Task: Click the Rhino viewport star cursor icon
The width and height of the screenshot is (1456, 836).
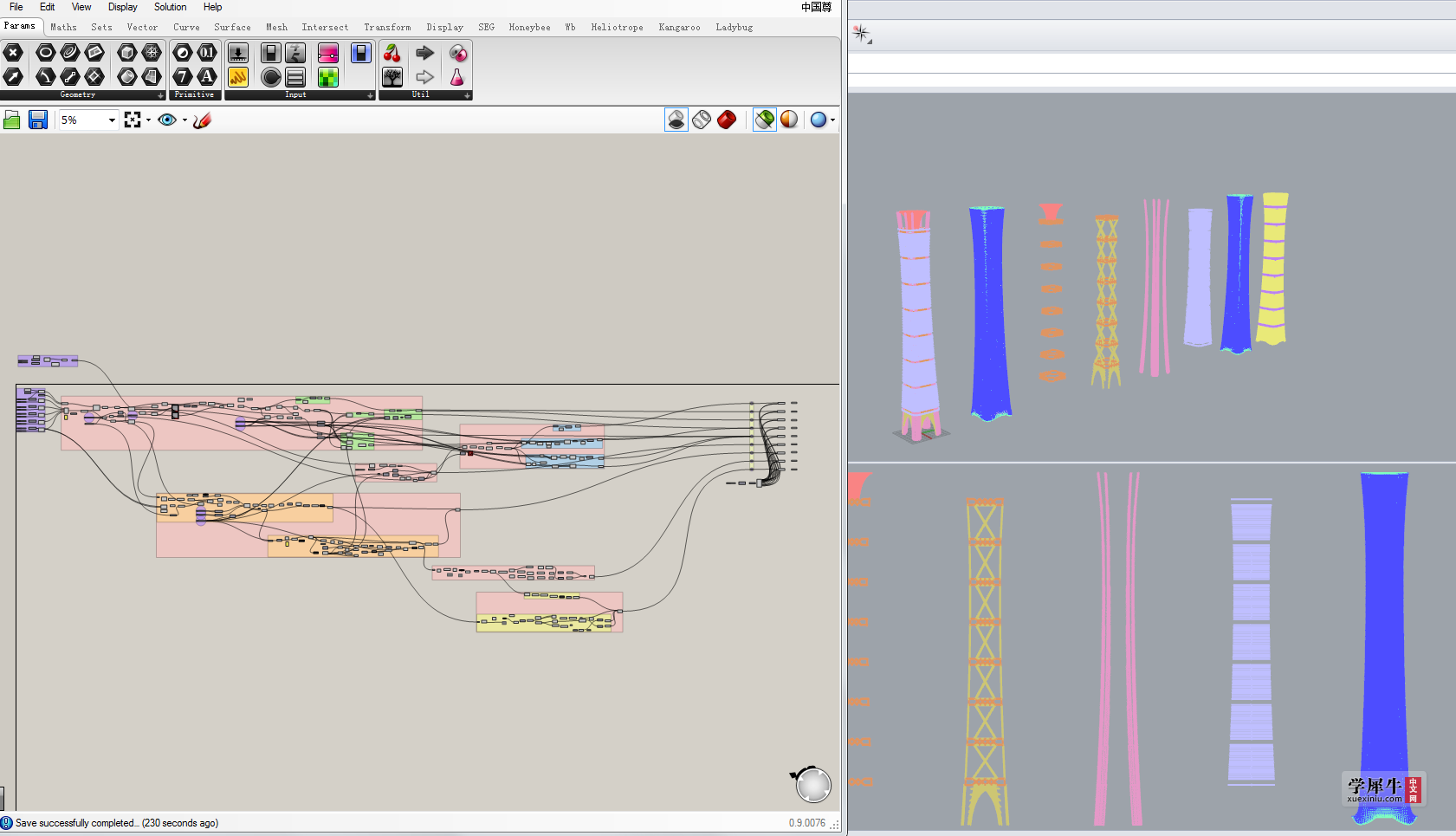Action: 862,35
